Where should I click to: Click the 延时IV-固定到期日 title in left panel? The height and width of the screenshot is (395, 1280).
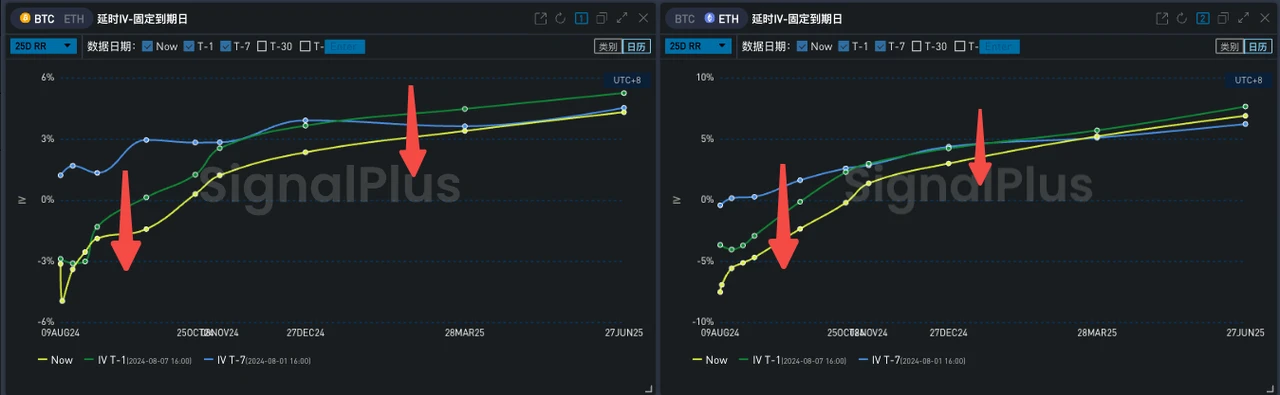pos(143,18)
